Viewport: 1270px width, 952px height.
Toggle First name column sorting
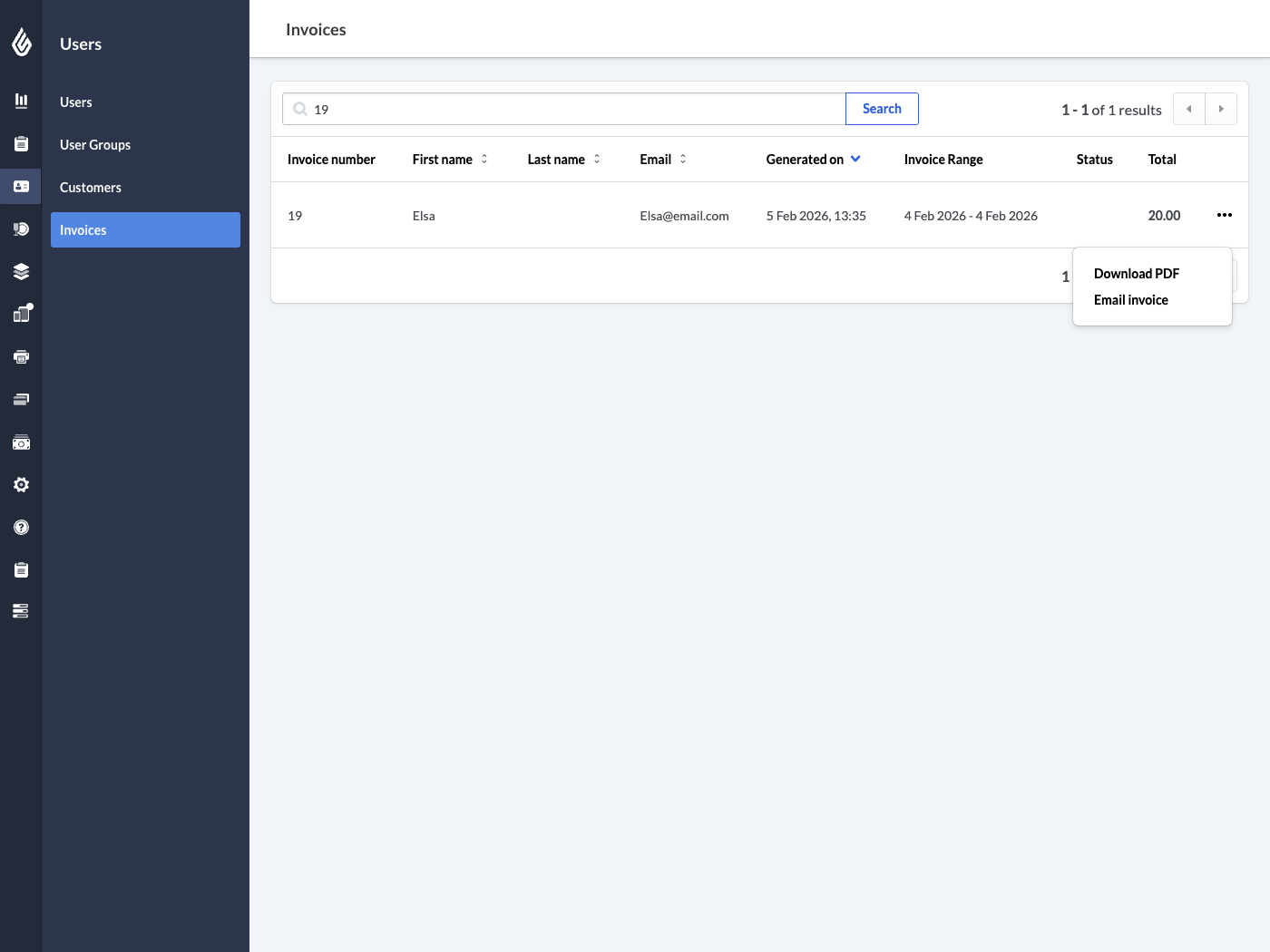484,159
